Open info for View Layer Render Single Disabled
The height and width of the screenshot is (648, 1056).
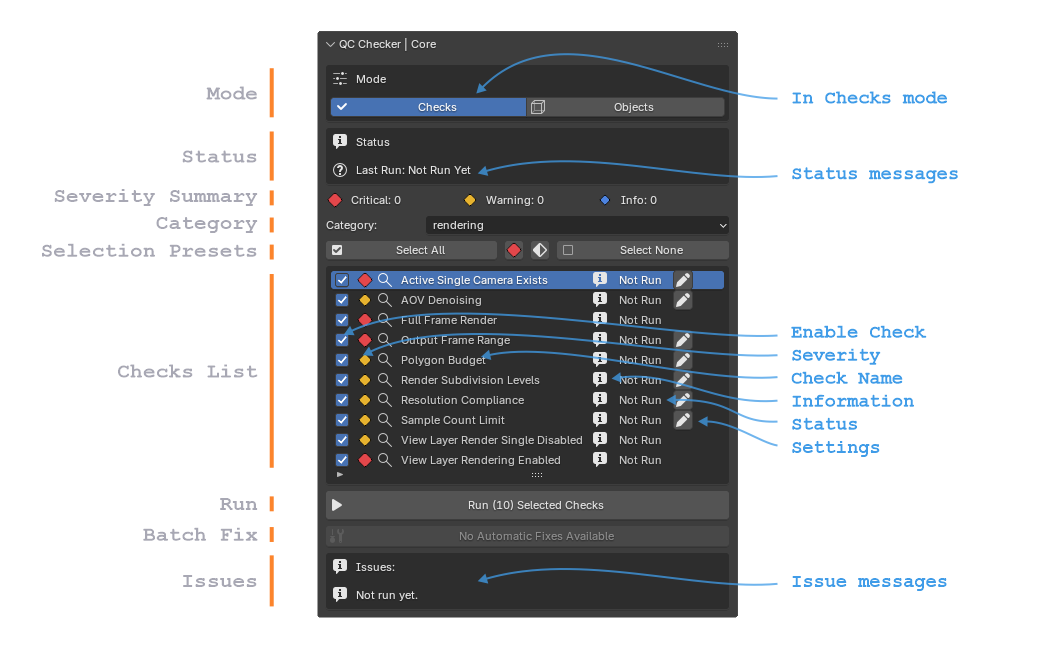[599, 439]
